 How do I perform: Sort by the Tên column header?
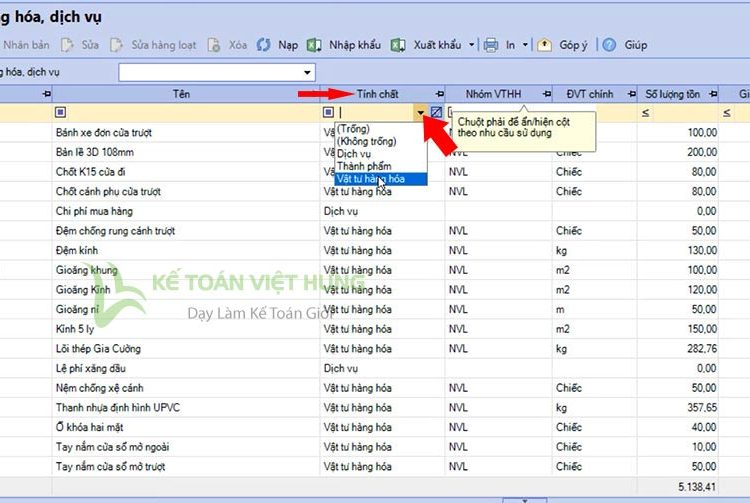[181, 94]
